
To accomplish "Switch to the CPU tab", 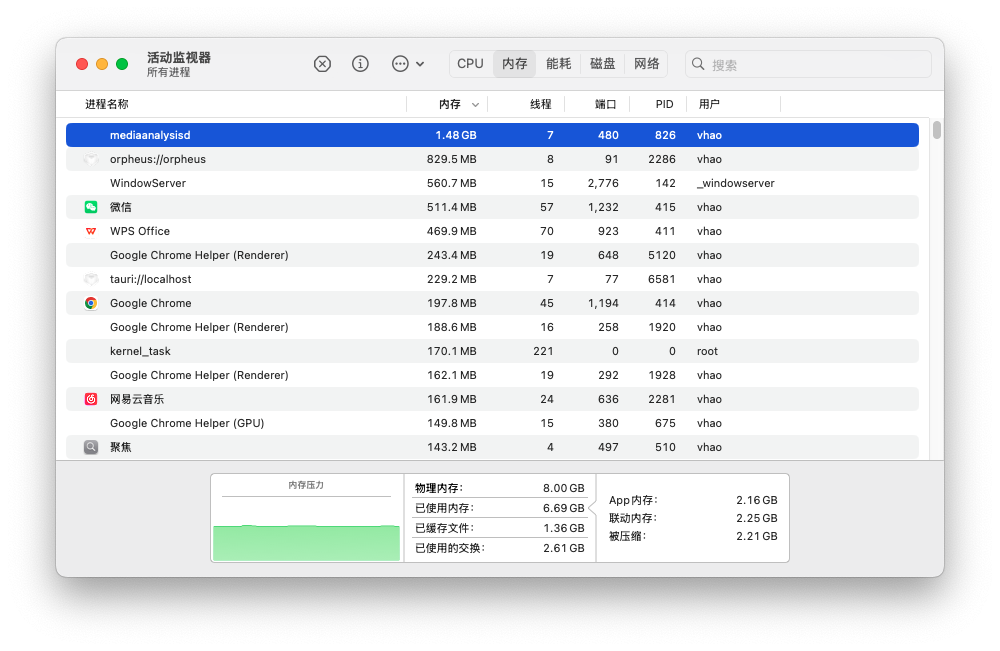I will 470,64.
